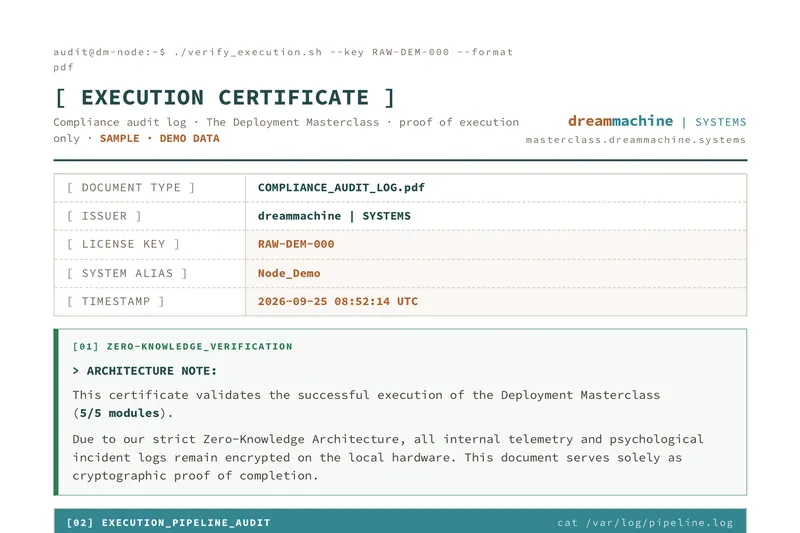800x533 pixels.
Task: Click the SAMPLE · DEMO DATA notice
Action: [160, 139]
